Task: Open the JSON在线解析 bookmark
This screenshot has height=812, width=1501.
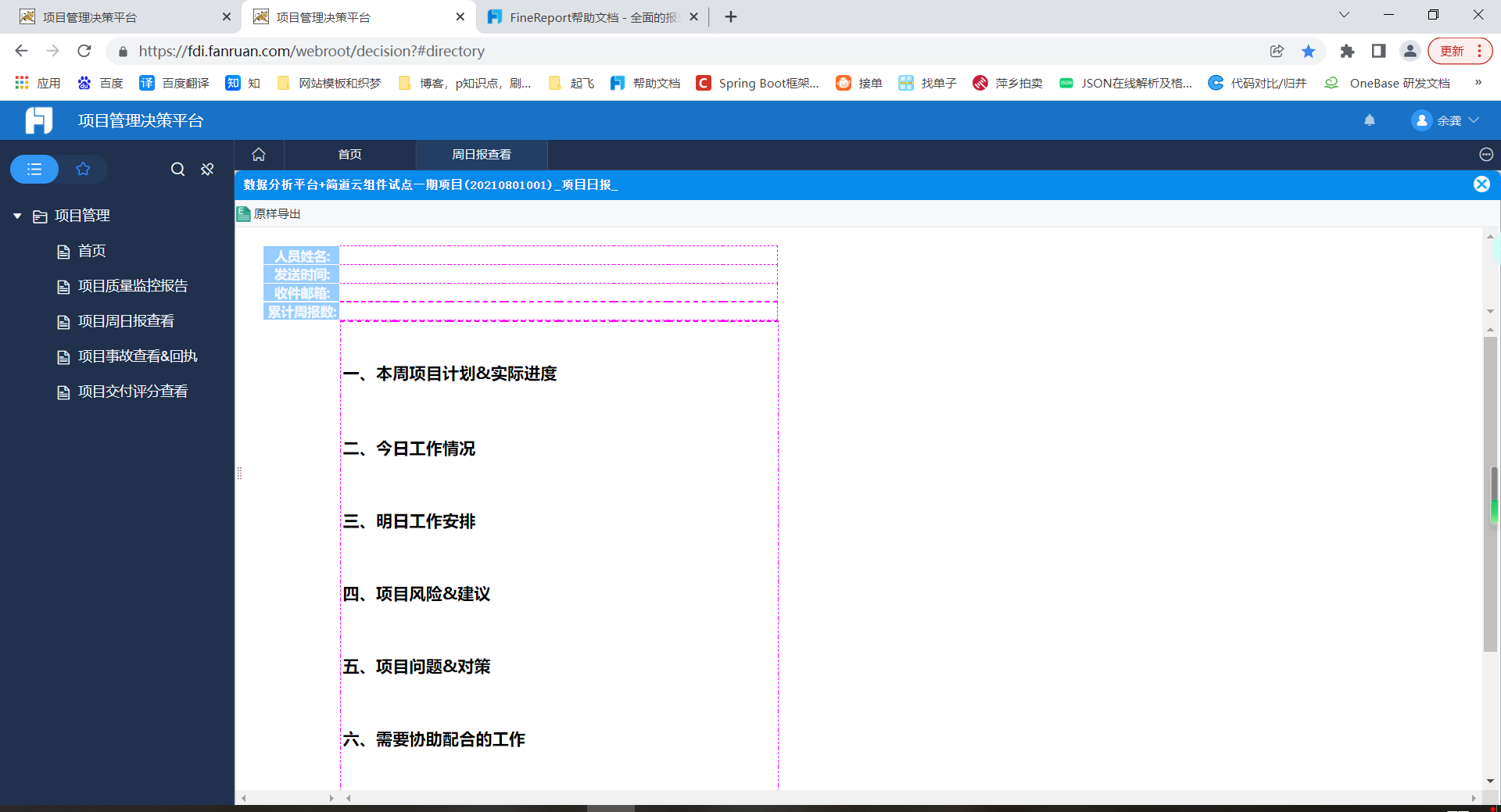Action: tap(1126, 83)
